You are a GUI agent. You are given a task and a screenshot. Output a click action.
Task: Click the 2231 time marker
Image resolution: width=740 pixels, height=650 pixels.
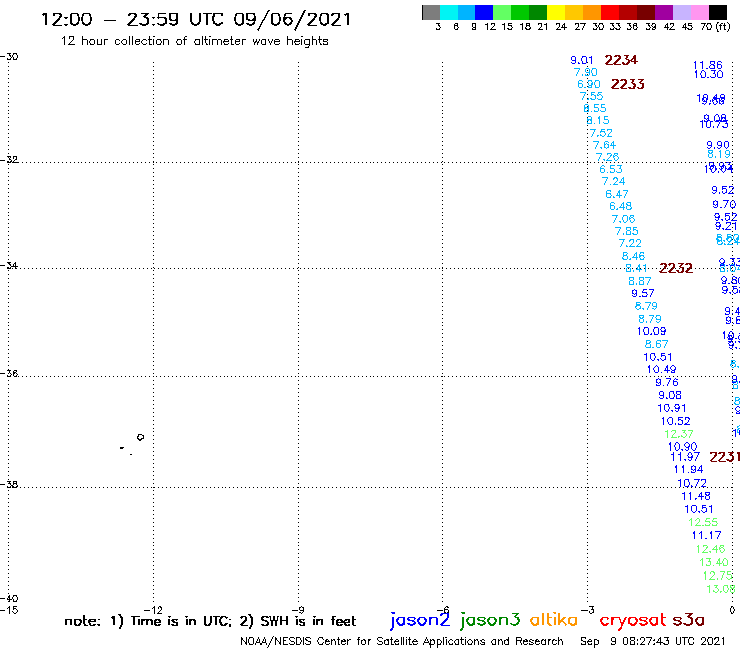(724, 456)
